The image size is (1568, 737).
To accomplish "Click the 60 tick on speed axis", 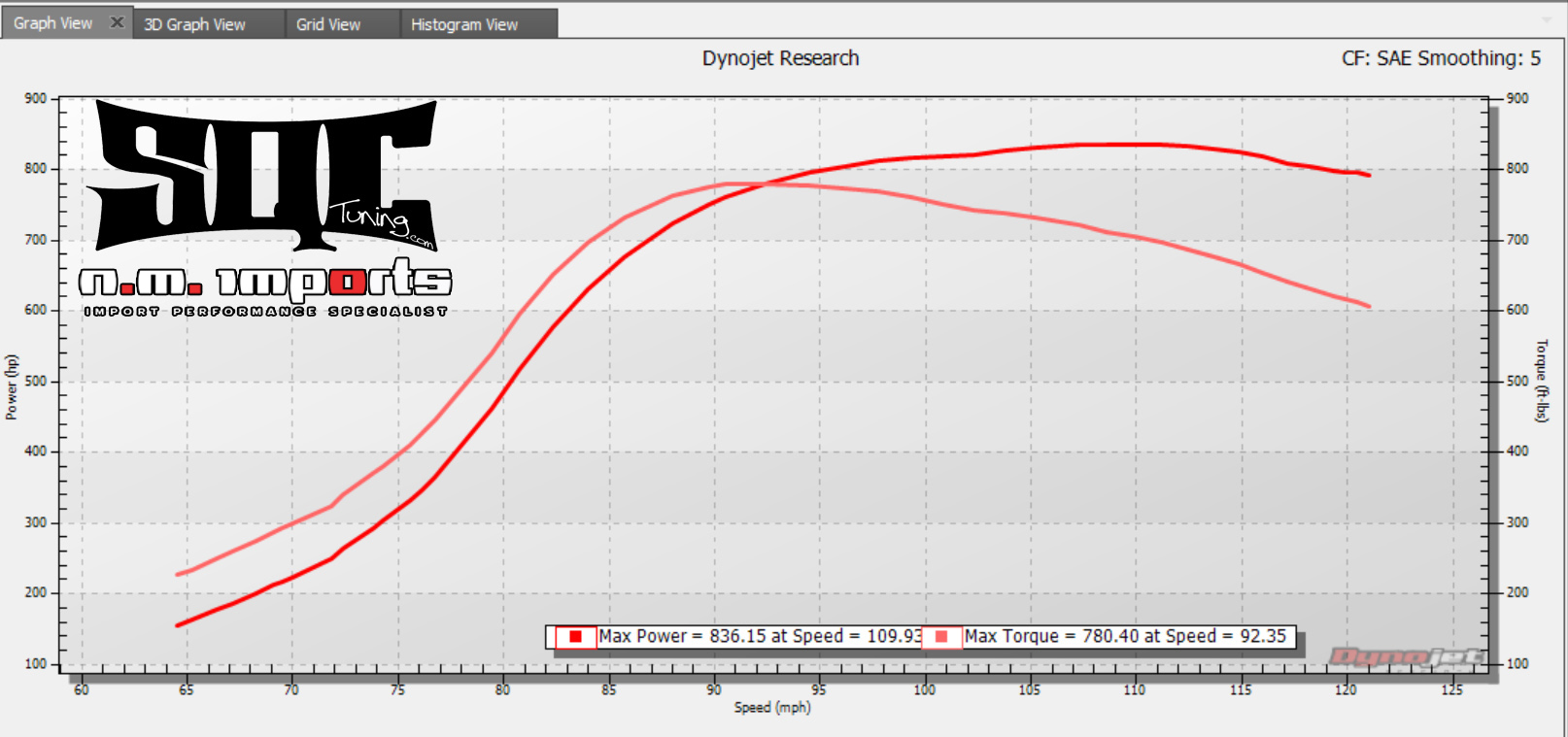I will tap(82, 689).
